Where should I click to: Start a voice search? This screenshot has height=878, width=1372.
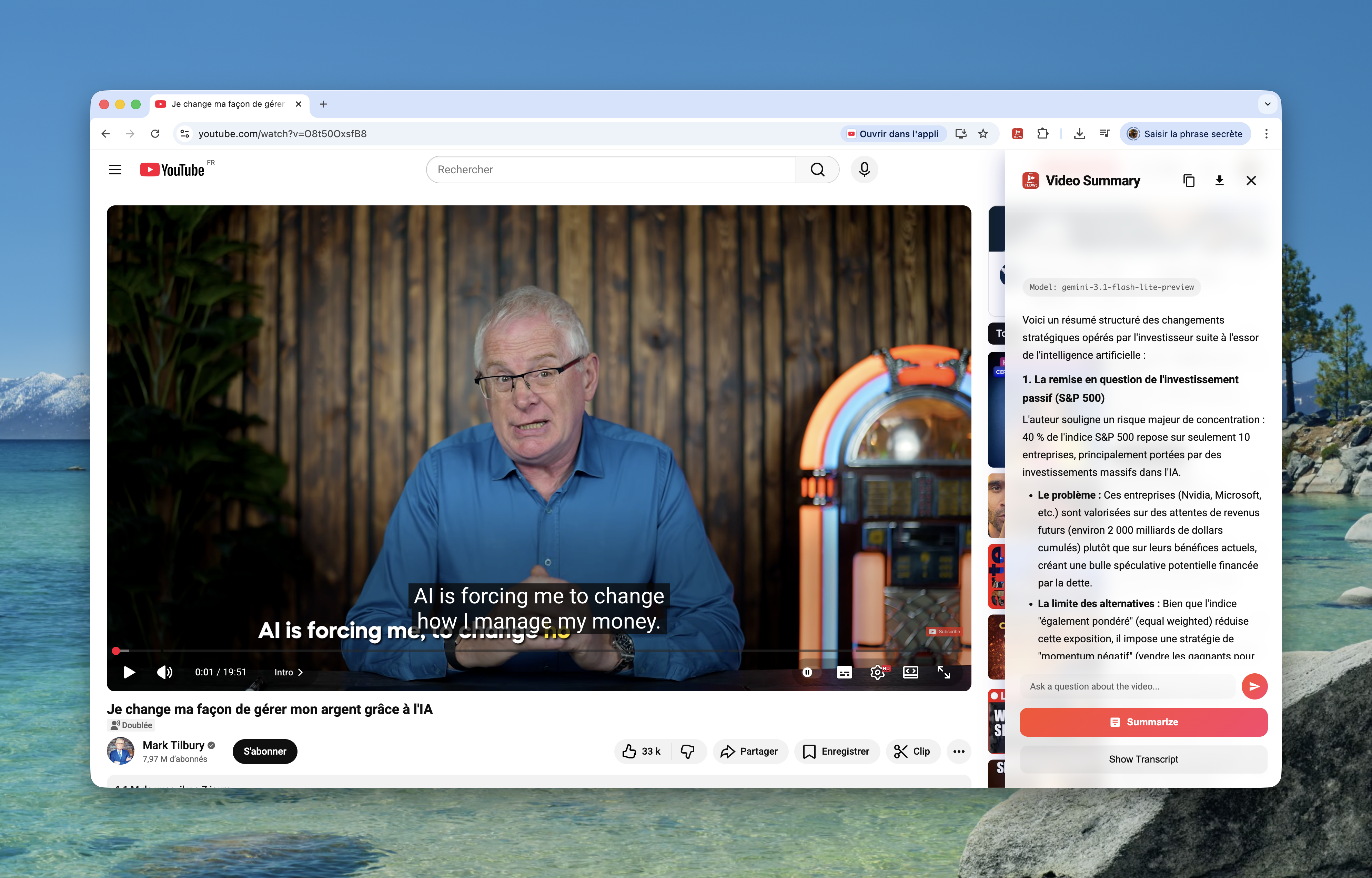click(x=864, y=169)
